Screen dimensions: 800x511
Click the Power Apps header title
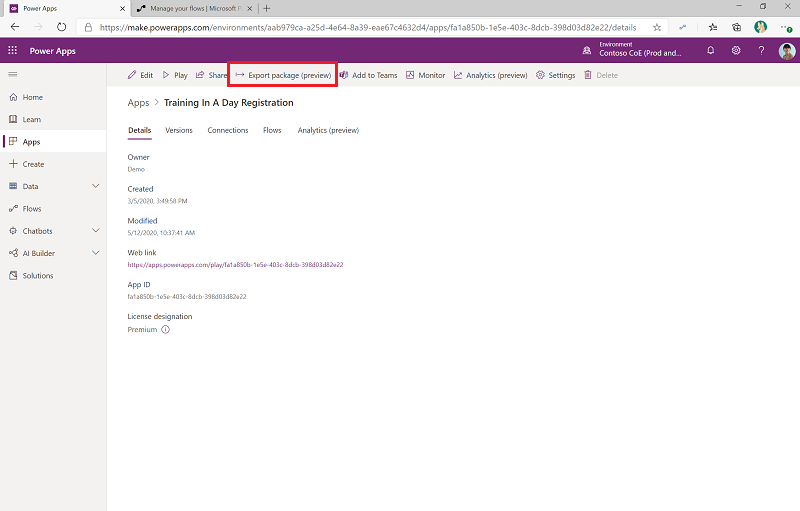point(53,51)
